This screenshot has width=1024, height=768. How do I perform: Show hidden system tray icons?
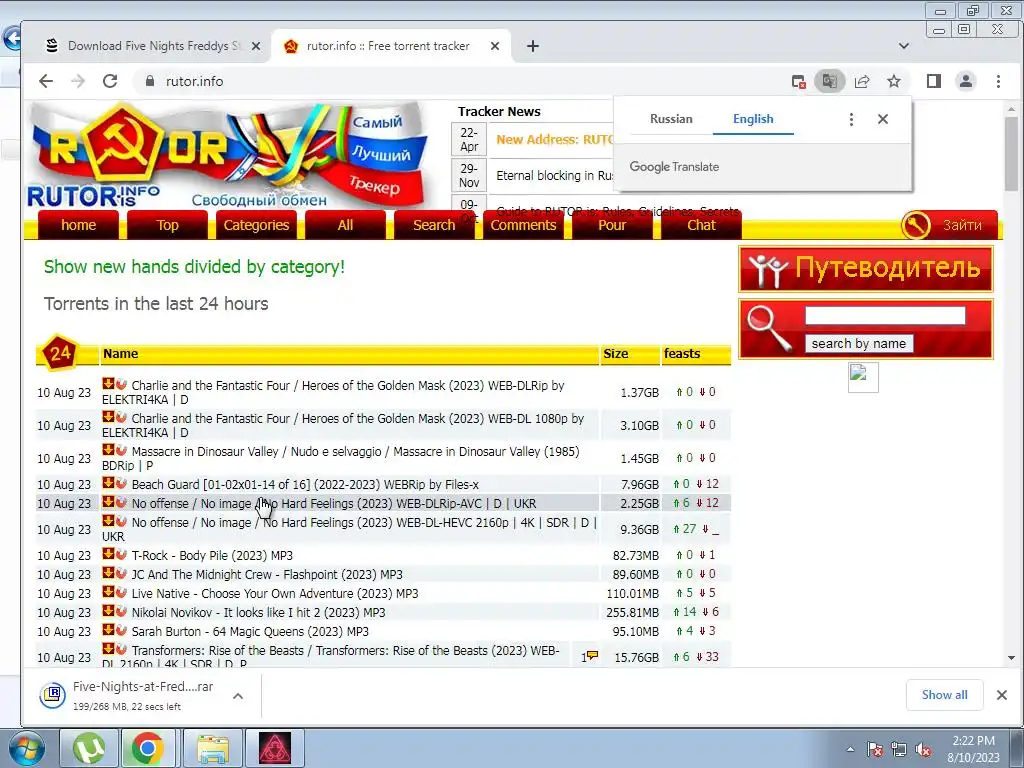[x=850, y=750]
